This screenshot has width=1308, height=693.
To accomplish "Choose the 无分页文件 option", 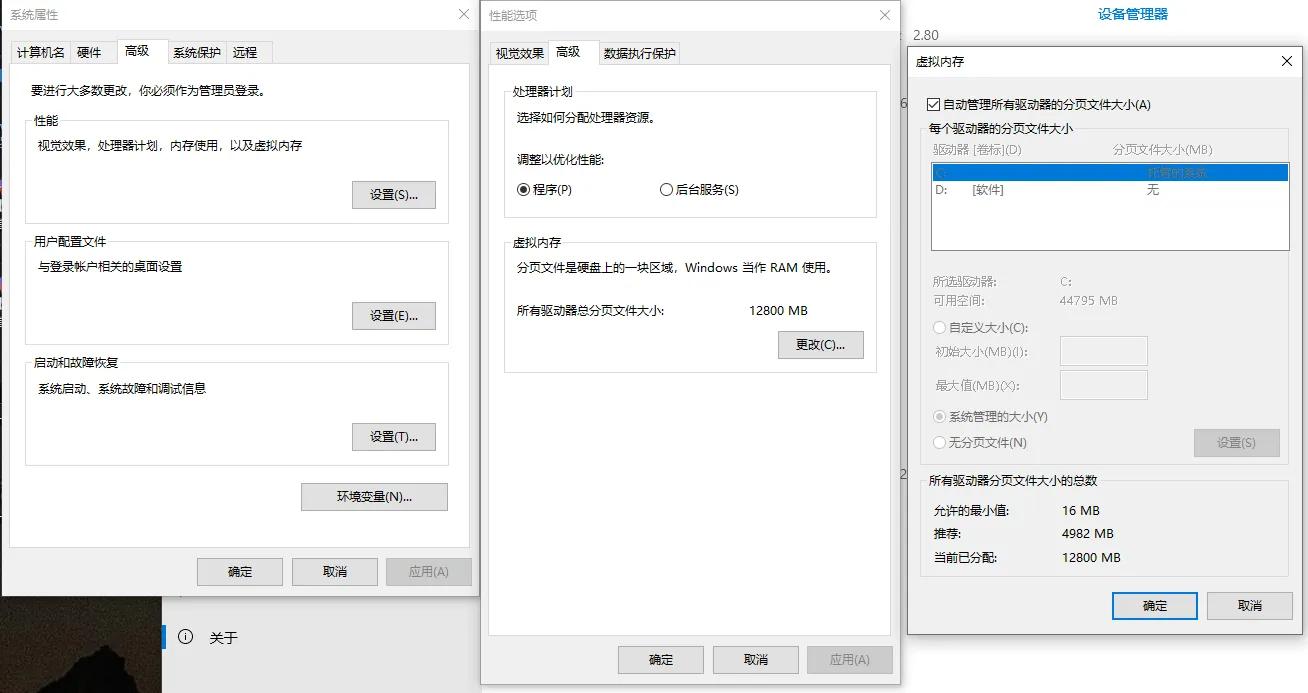I will pos(939,442).
